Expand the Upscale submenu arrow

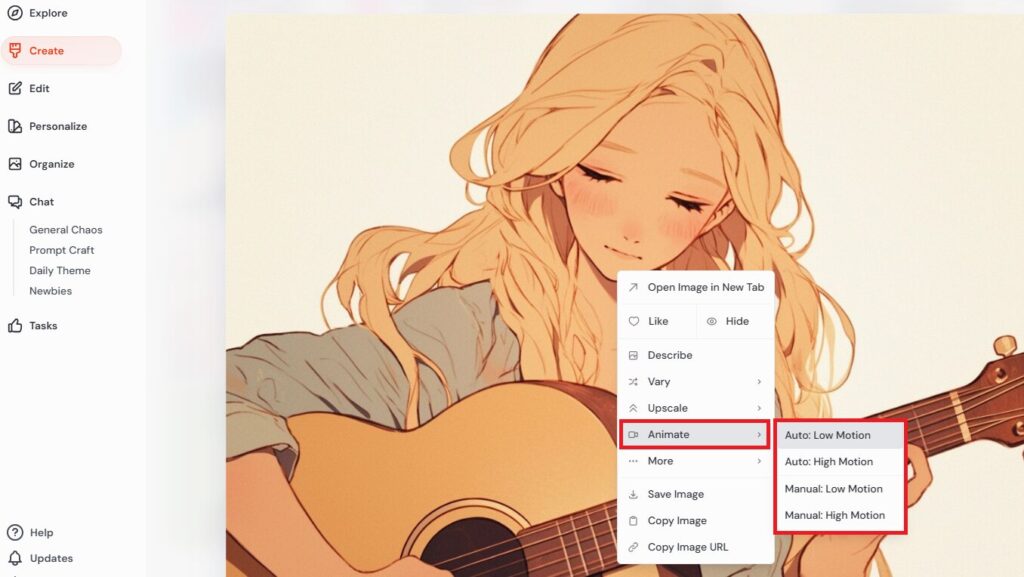[759, 408]
